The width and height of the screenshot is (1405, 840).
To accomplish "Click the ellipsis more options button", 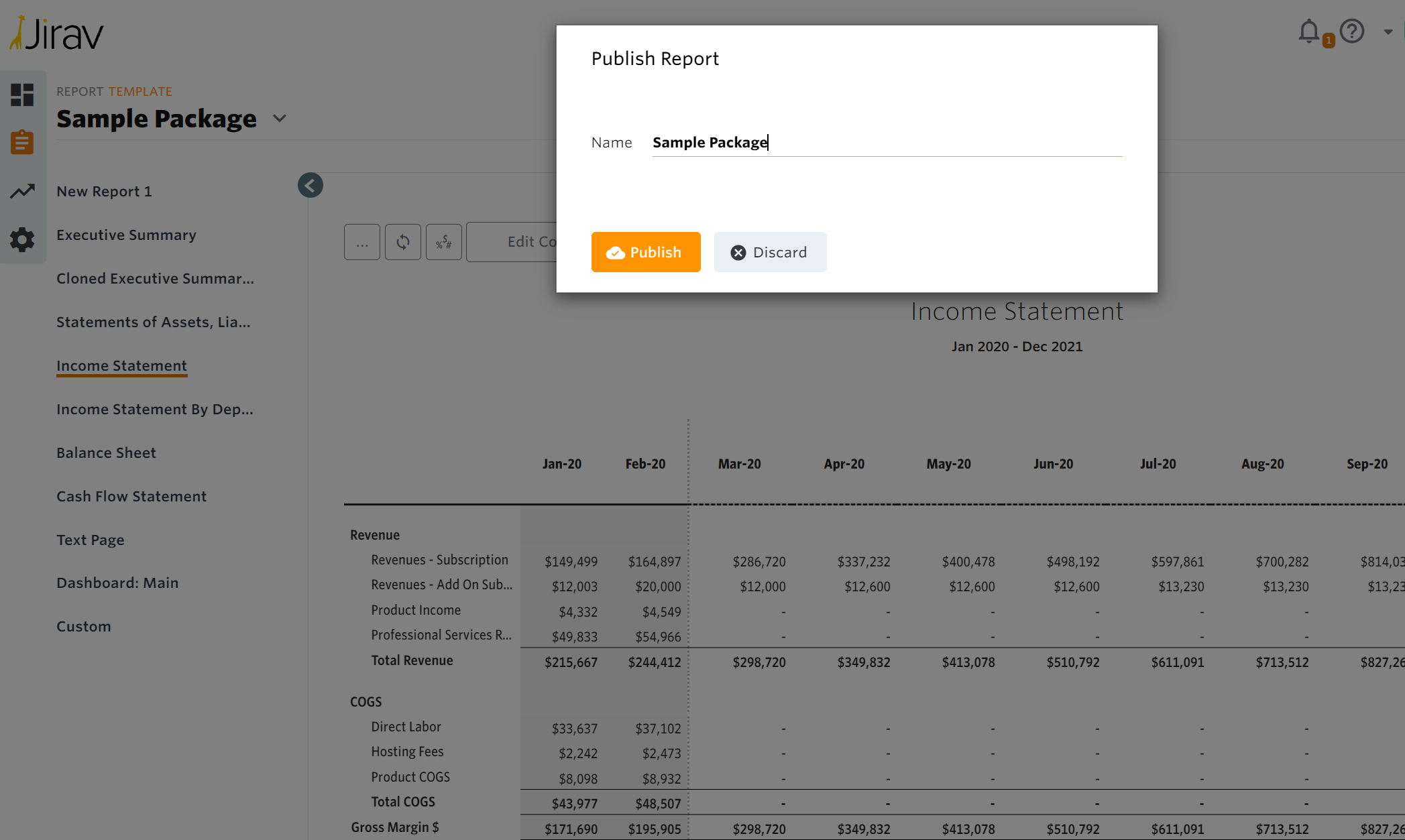I will [x=362, y=242].
